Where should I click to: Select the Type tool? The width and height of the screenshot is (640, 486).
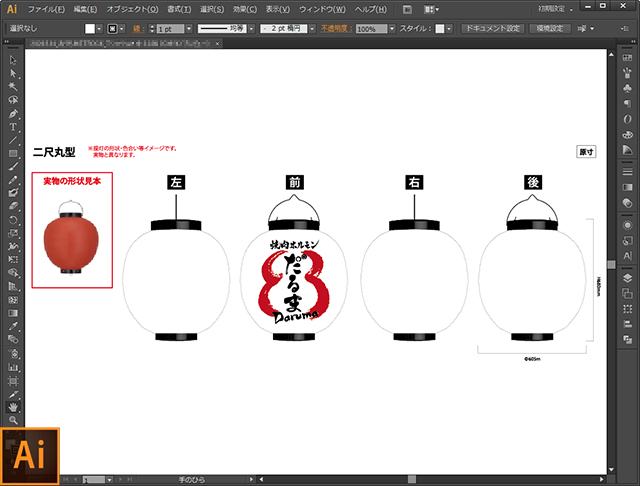coord(13,127)
